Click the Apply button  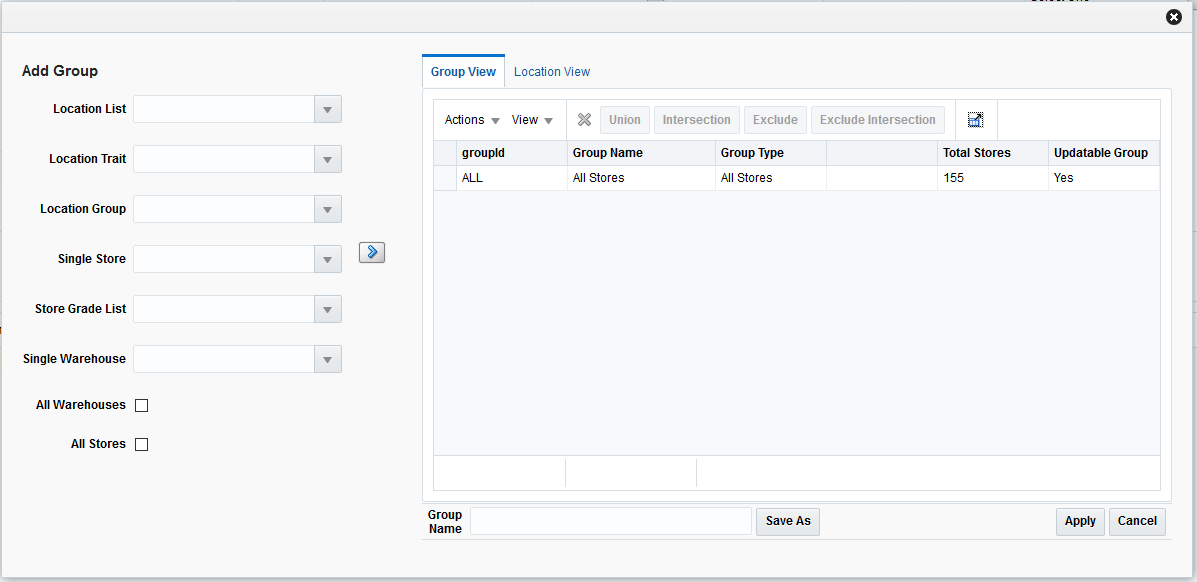click(x=1080, y=521)
